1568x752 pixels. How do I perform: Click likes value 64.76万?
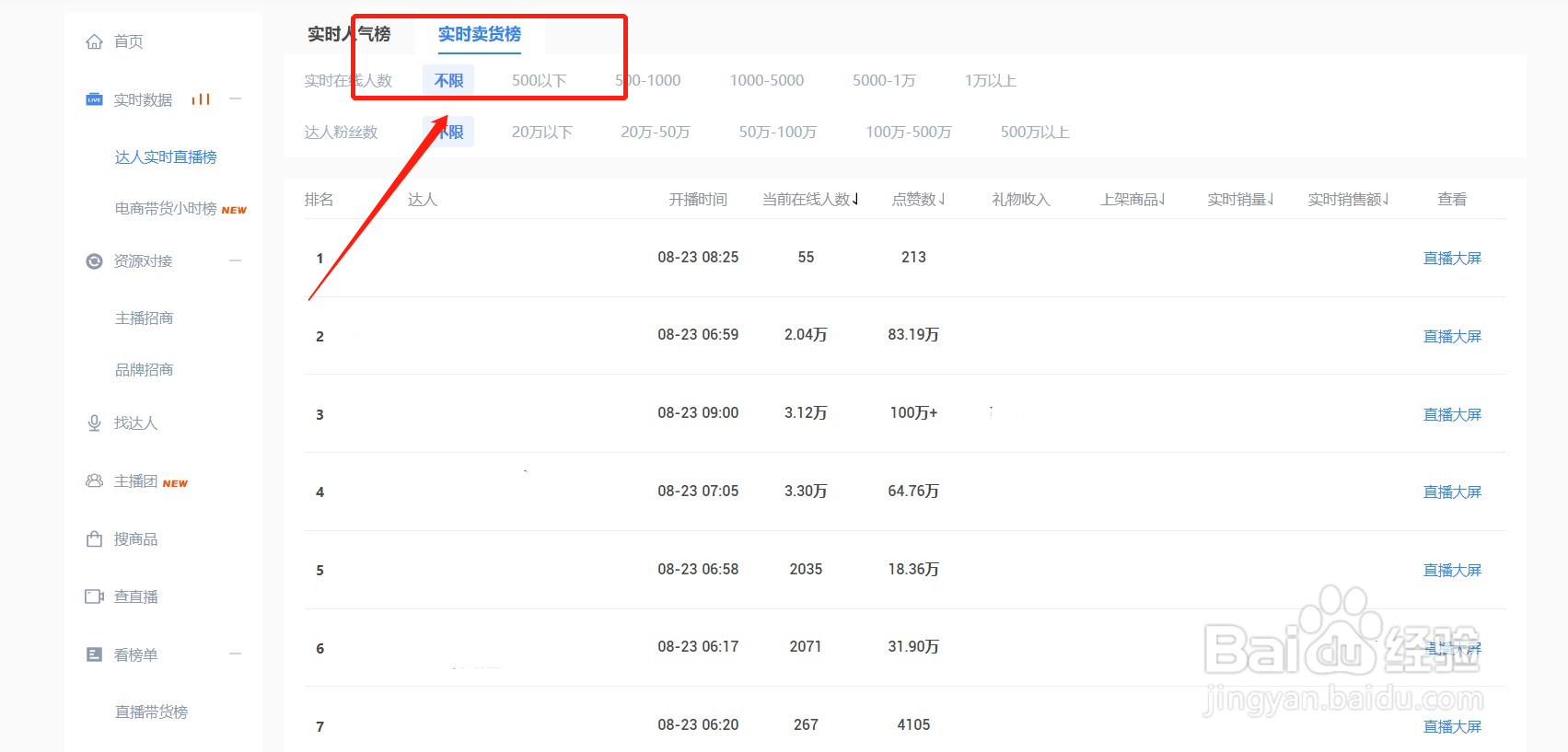[x=913, y=492]
